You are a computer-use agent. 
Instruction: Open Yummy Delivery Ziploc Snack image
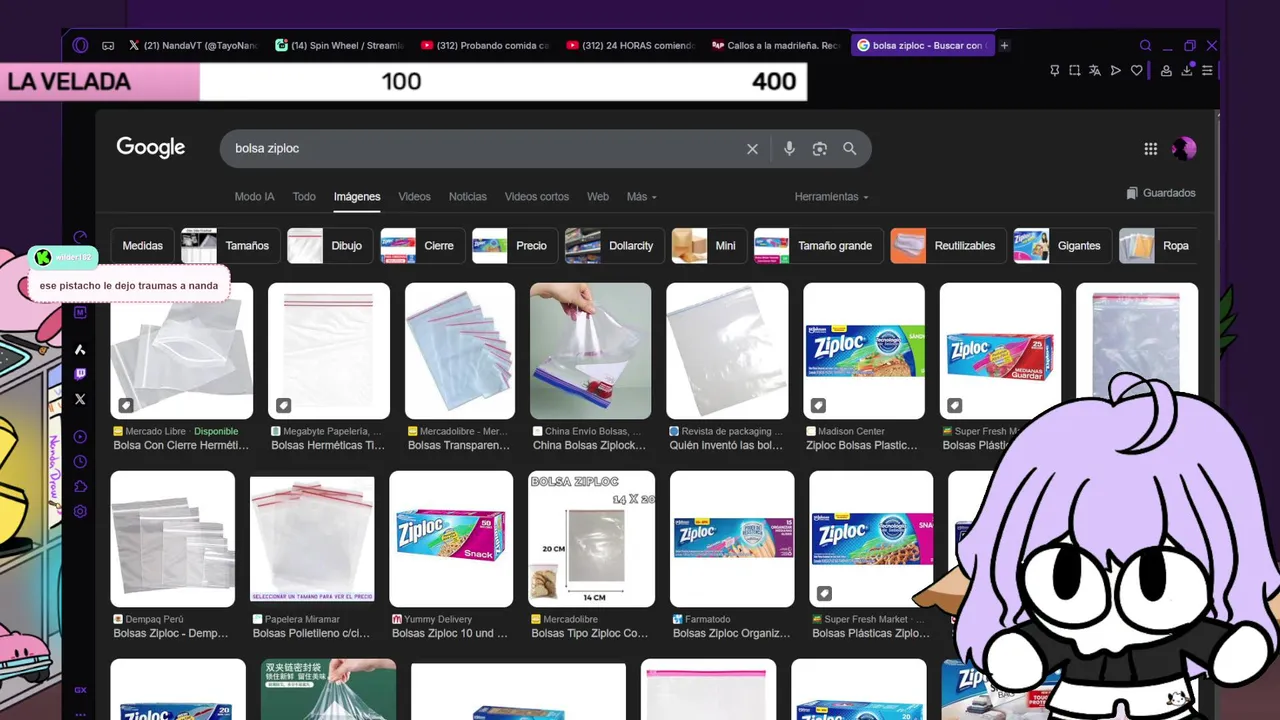click(x=451, y=539)
